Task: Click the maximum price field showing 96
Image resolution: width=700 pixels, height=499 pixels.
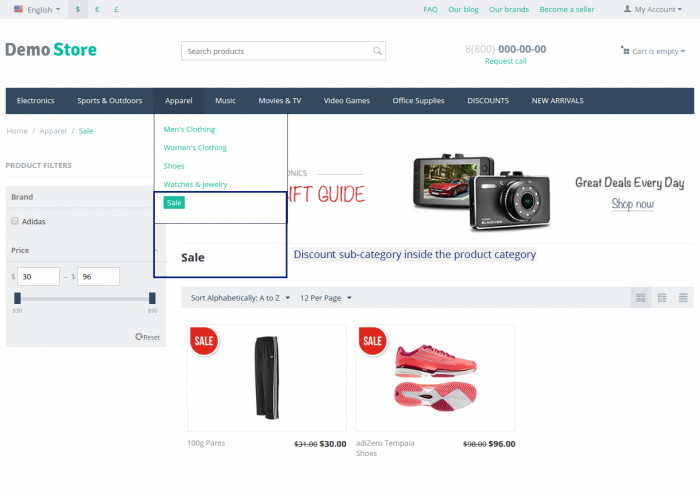Action: [x=98, y=277]
